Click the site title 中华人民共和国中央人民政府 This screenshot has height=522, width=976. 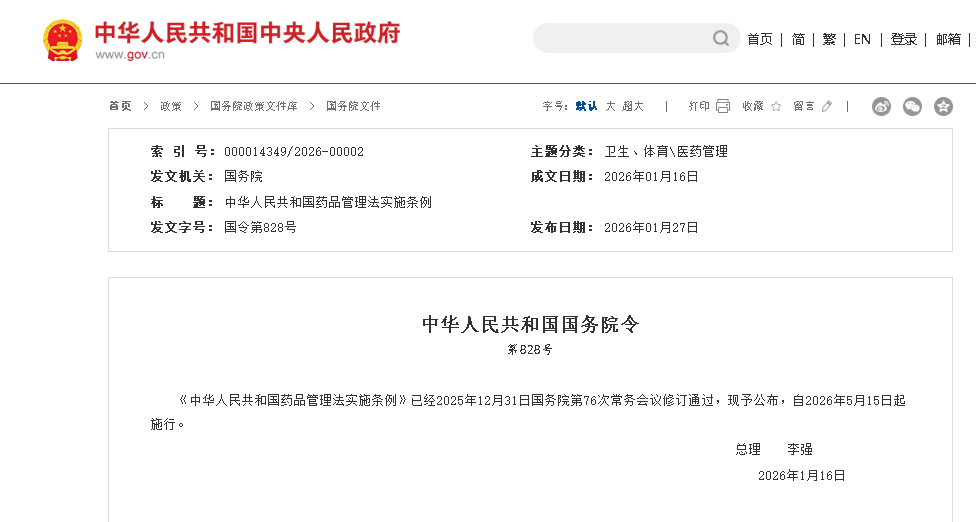247,33
